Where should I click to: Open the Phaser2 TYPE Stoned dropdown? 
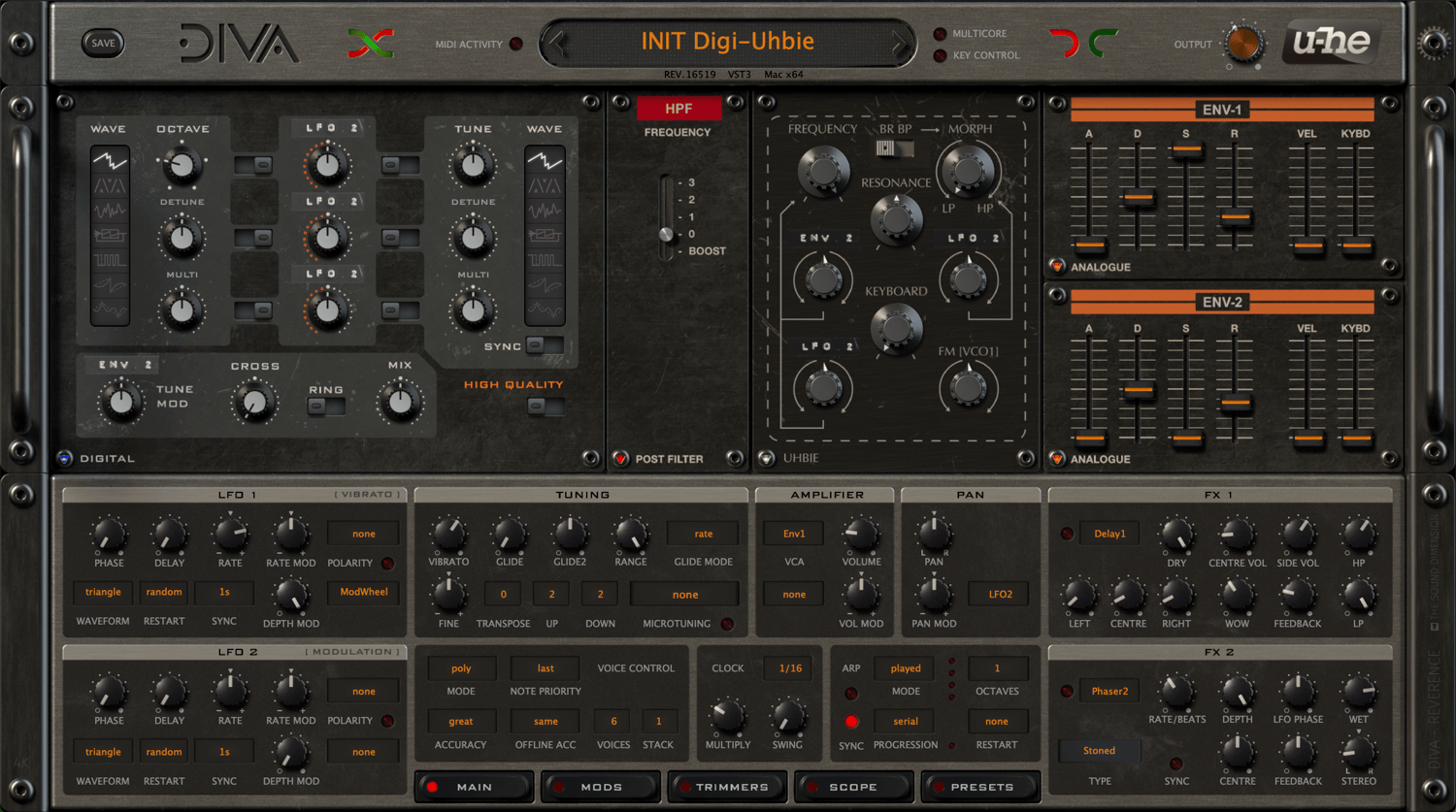(x=1099, y=751)
